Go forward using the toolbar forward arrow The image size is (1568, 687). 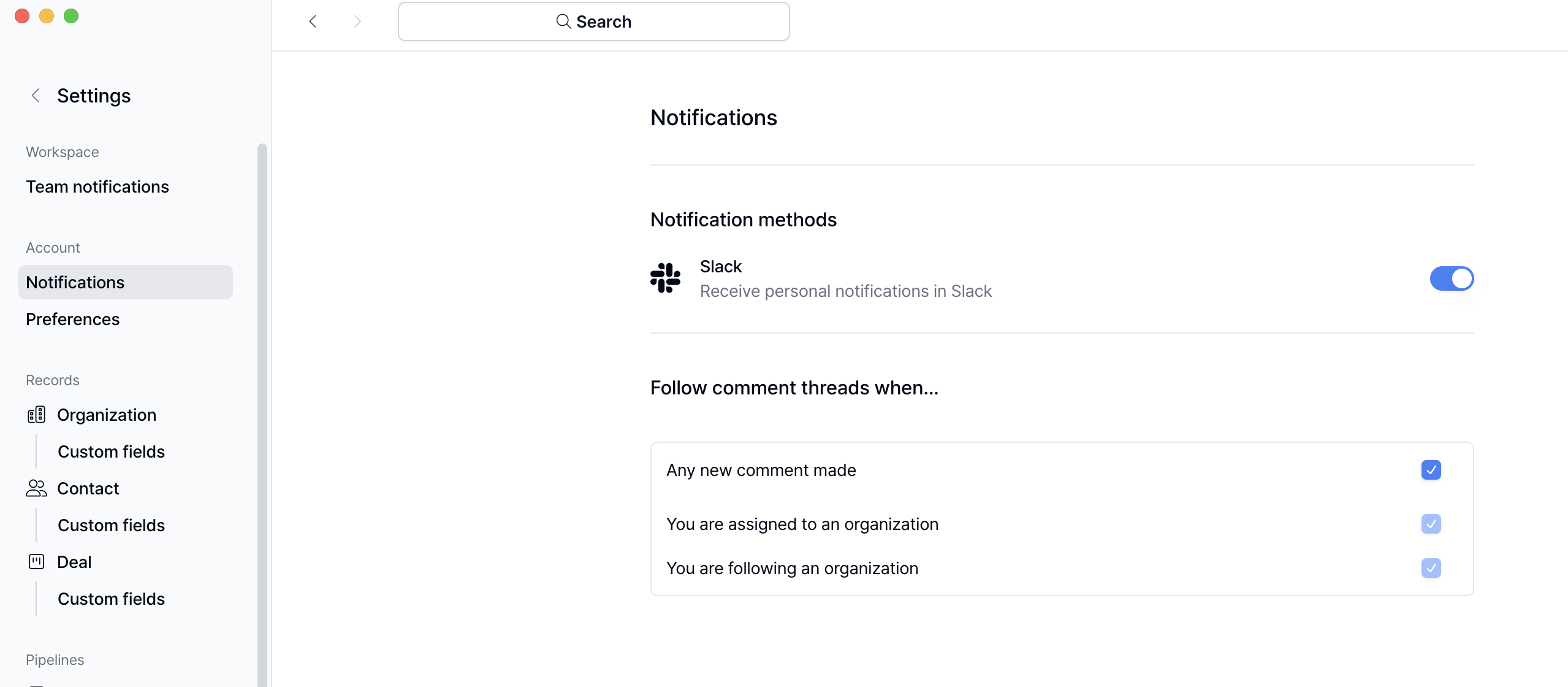point(357,21)
